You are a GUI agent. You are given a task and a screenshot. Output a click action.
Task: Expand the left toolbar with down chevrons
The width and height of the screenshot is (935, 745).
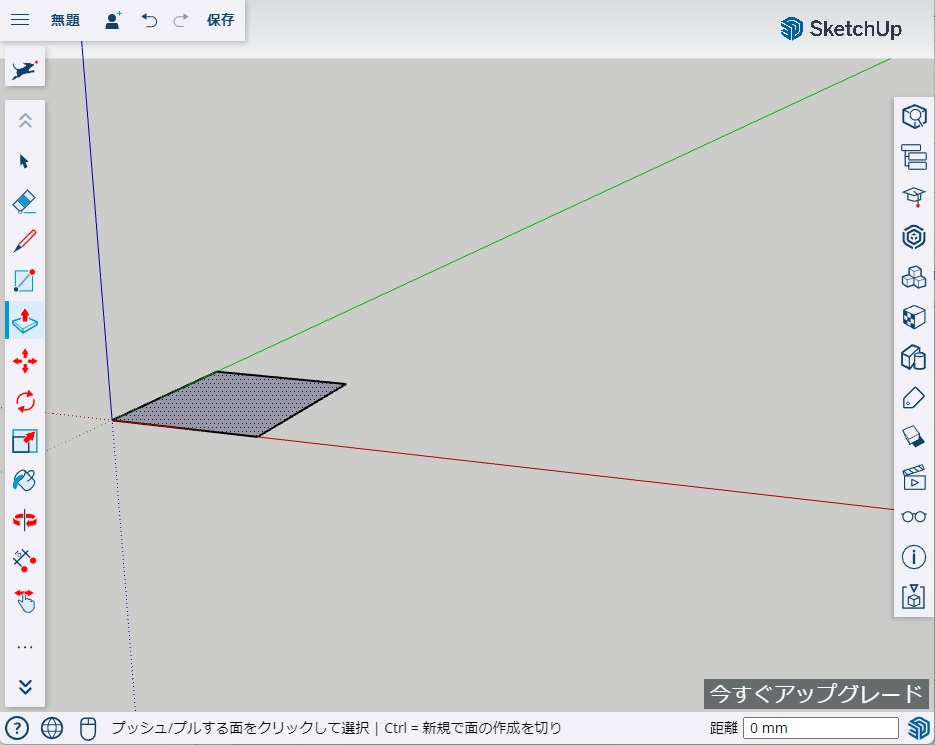25,687
